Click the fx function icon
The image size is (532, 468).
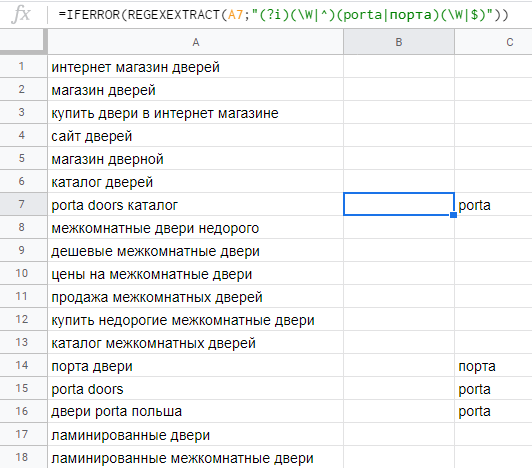[x=21, y=15]
